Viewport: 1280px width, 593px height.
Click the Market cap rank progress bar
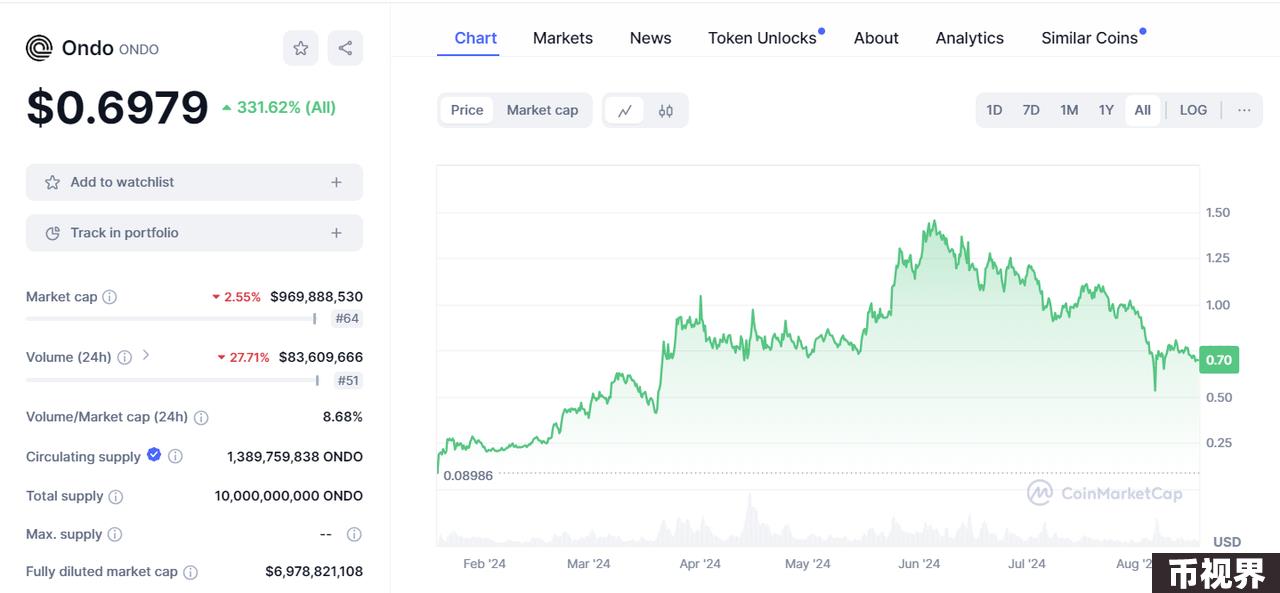click(x=171, y=319)
